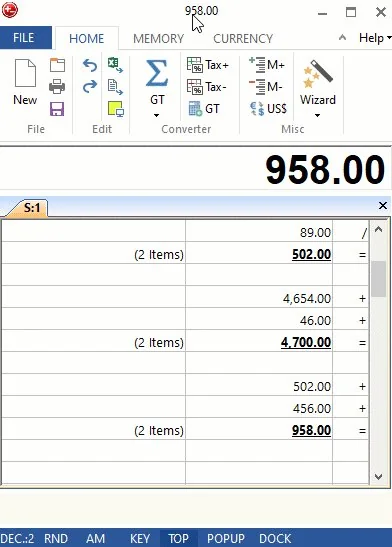The image size is (392, 547).
Task: Click the + operator beside 456.00
Action: 362,409
